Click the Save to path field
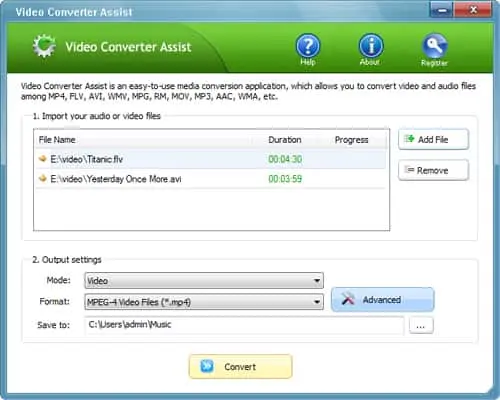Viewport: 500px width, 400px height. click(x=244, y=325)
